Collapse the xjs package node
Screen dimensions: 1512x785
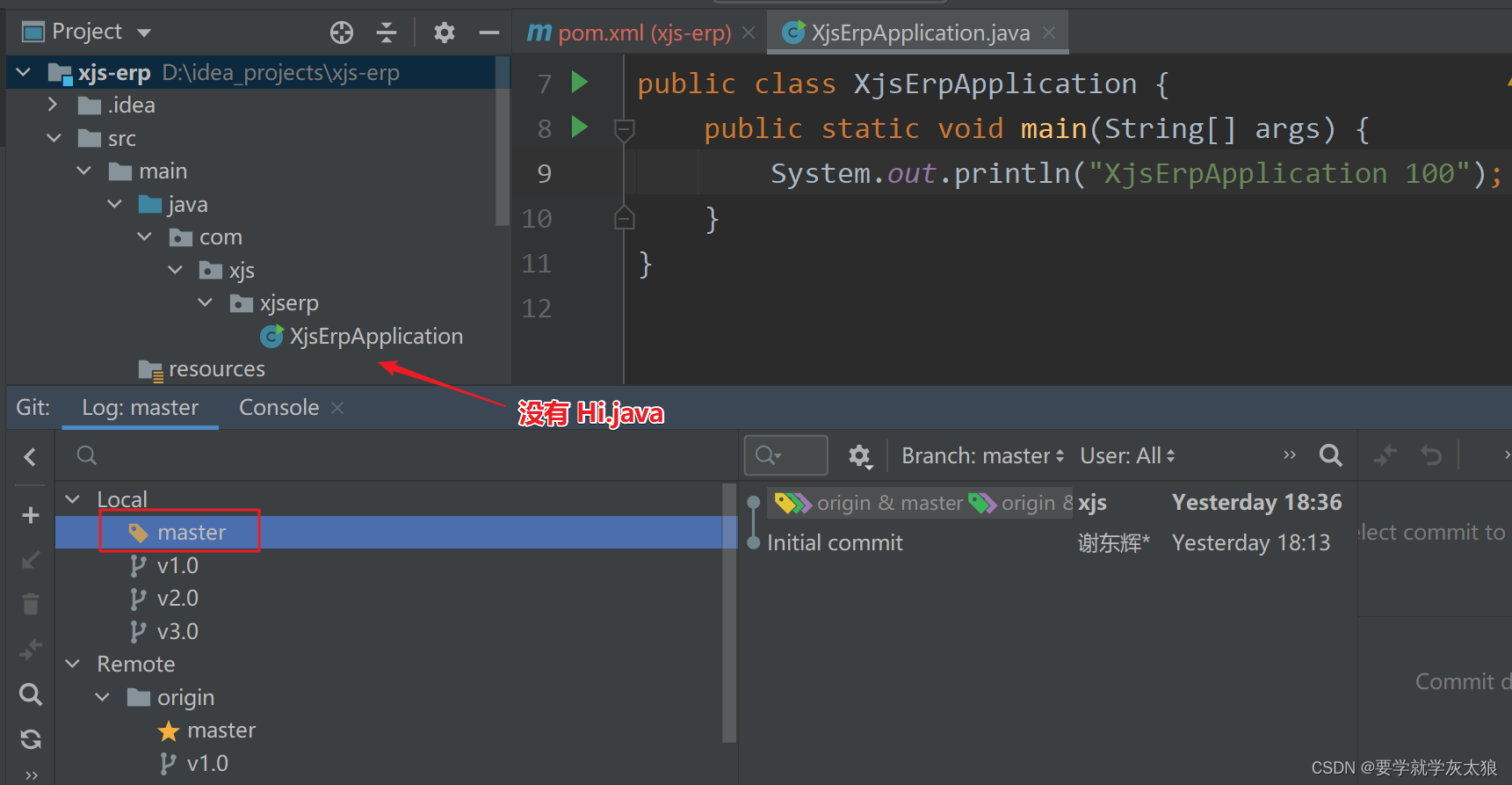(175, 270)
